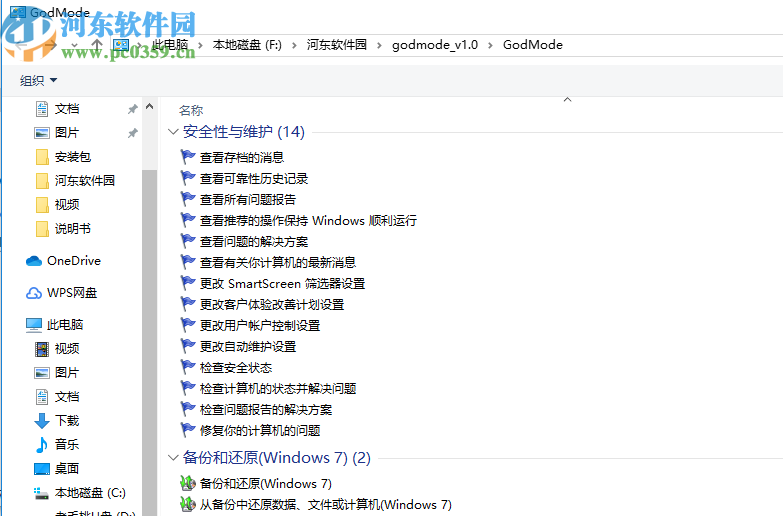The width and height of the screenshot is (783, 516).
Task: Click the 此电脑 monitor icon in sidebar
Action: (33, 325)
